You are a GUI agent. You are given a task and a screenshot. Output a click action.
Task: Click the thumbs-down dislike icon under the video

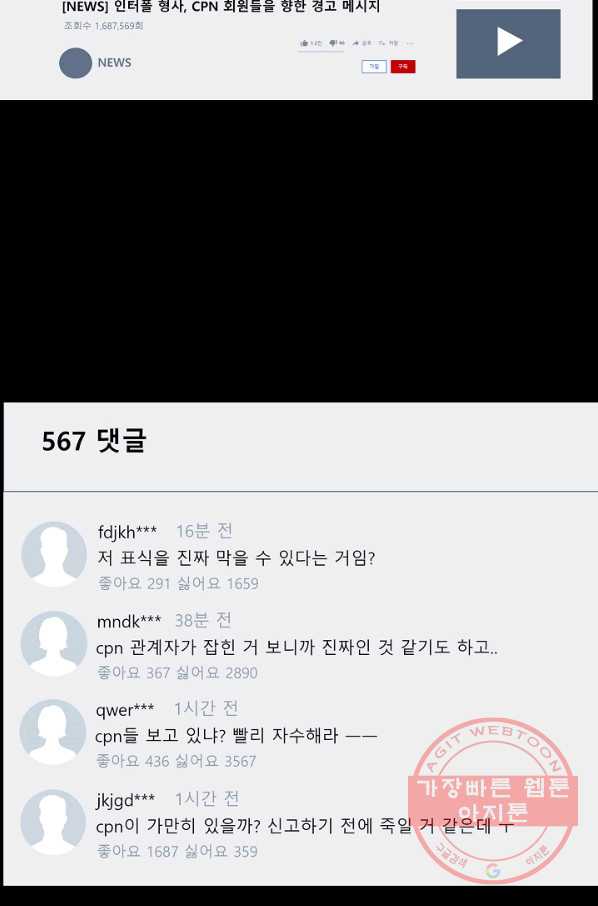click(x=333, y=43)
